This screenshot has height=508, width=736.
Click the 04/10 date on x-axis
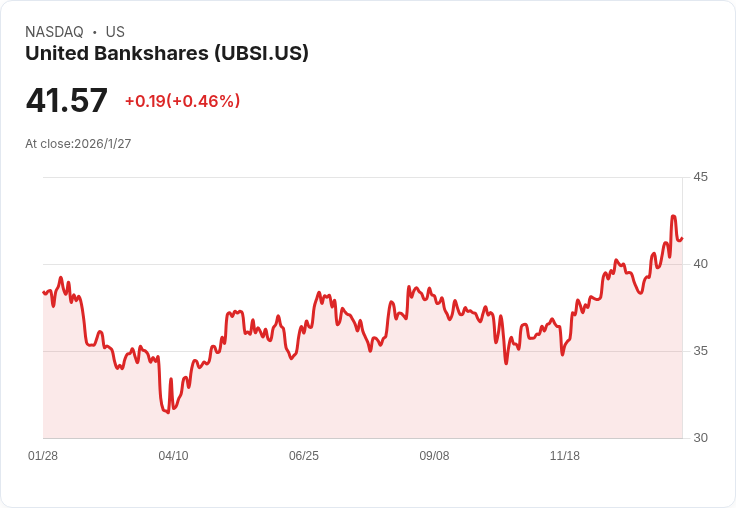[x=173, y=456]
